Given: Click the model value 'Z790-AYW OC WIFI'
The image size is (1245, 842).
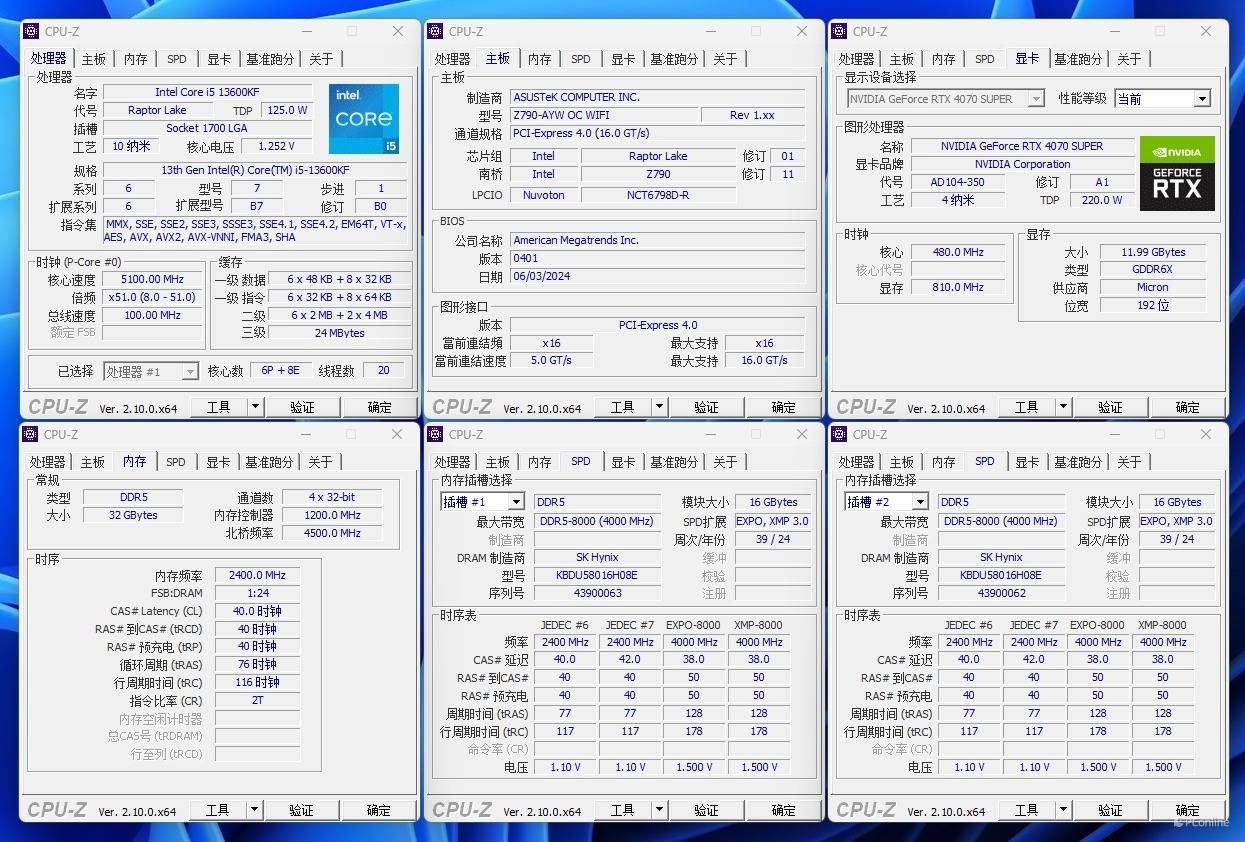Looking at the screenshot, I should pyautogui.click(x=603, y=115).
